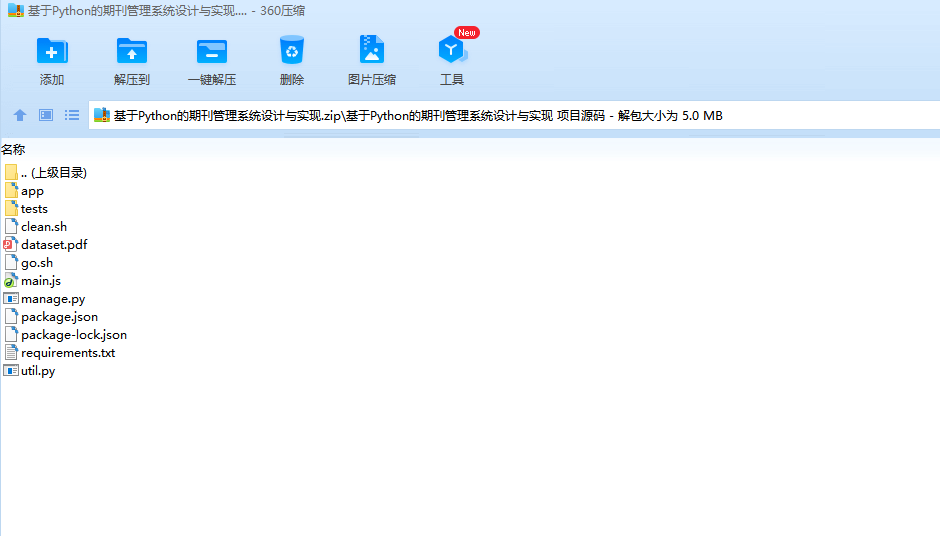This screenshot has width=940, height=536.
Task: Select the 'main.js' file name
Action: click(x=41, y=281)
